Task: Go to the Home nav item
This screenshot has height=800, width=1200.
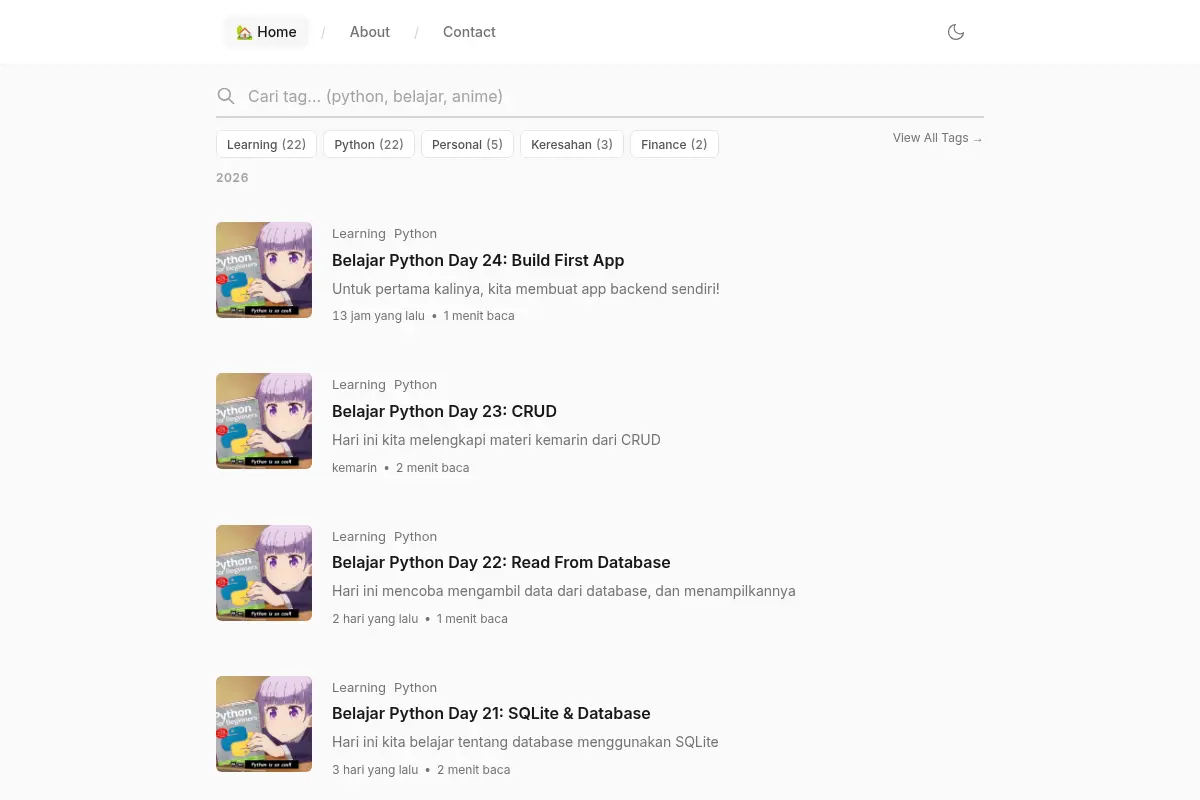Action: [266, 32]
